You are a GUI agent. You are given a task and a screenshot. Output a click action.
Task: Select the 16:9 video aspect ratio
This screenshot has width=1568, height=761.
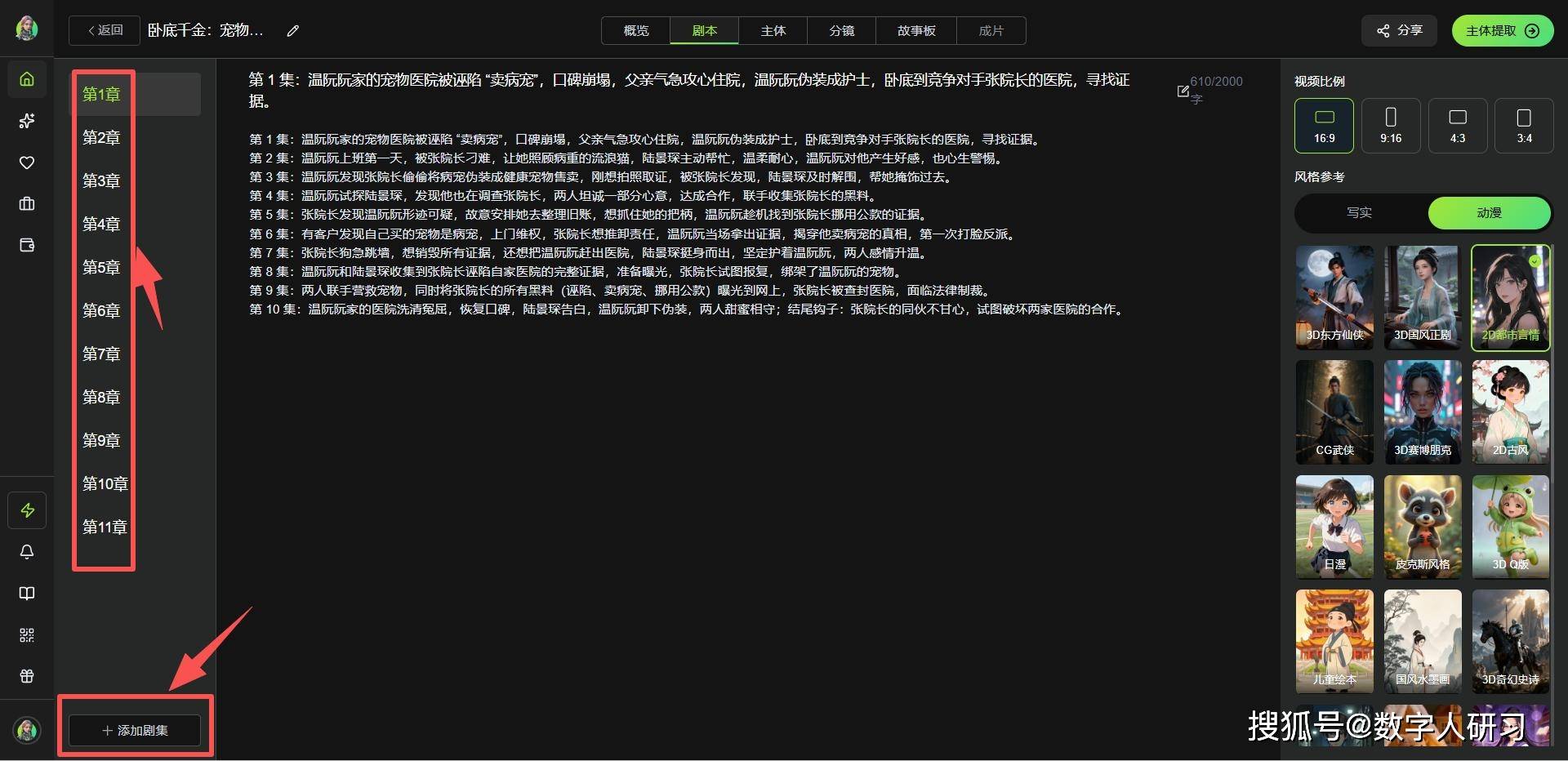point(1324,126)
